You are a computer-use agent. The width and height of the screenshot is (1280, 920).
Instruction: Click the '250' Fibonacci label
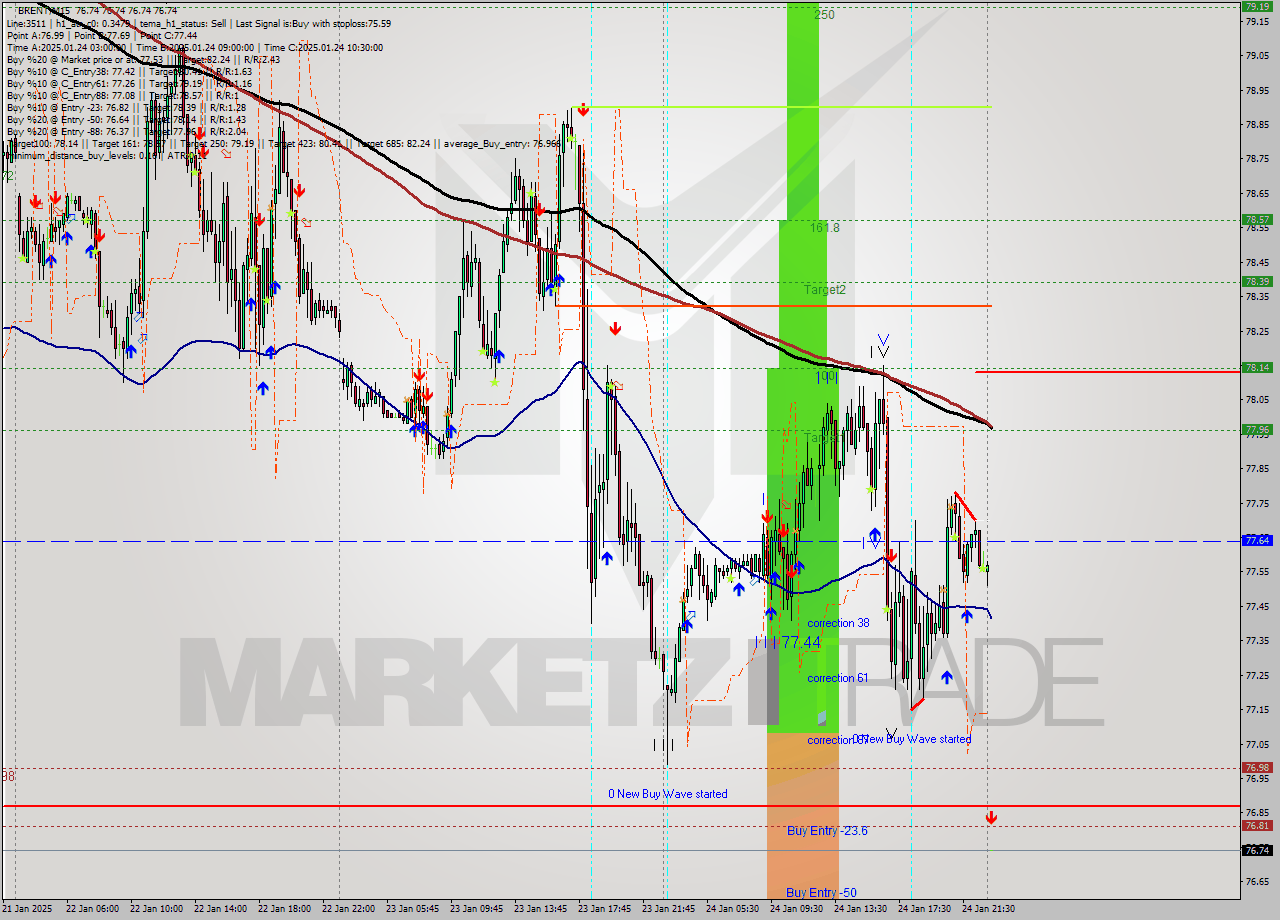click(x=824, y=15)
